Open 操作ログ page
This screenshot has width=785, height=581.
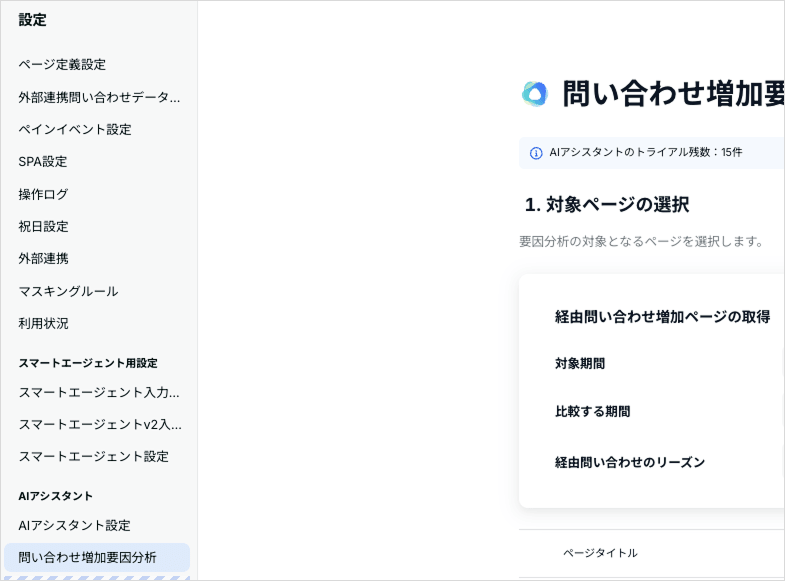coord(43,194)
